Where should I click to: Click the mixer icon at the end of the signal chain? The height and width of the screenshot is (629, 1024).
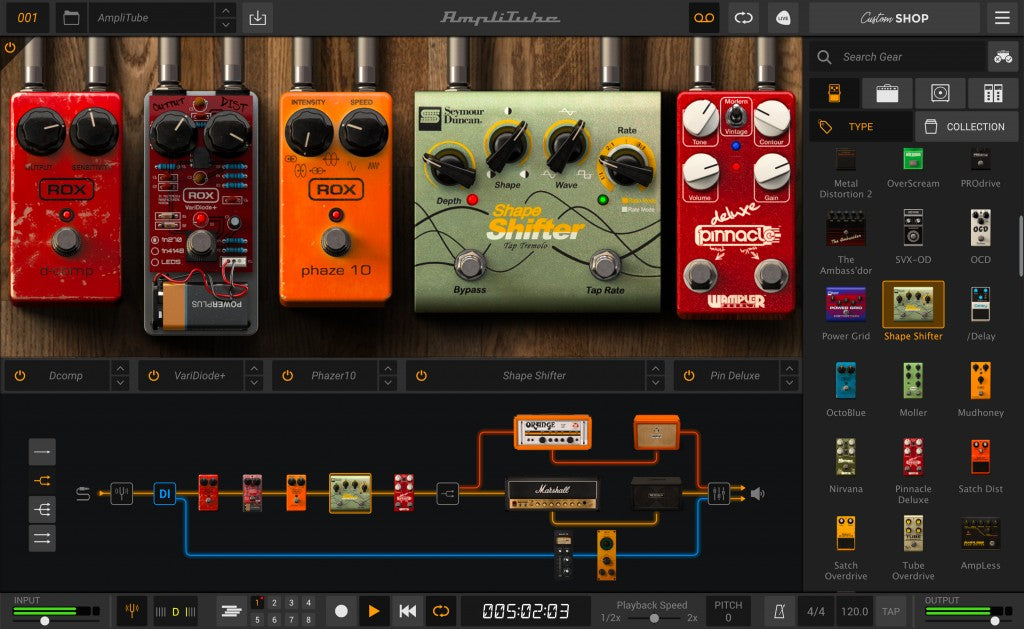[x=718, y=493]
